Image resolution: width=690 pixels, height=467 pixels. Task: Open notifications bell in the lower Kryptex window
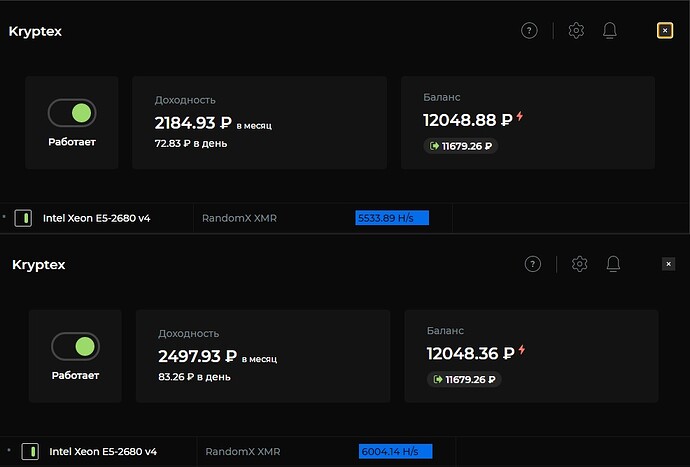[613, 264]
